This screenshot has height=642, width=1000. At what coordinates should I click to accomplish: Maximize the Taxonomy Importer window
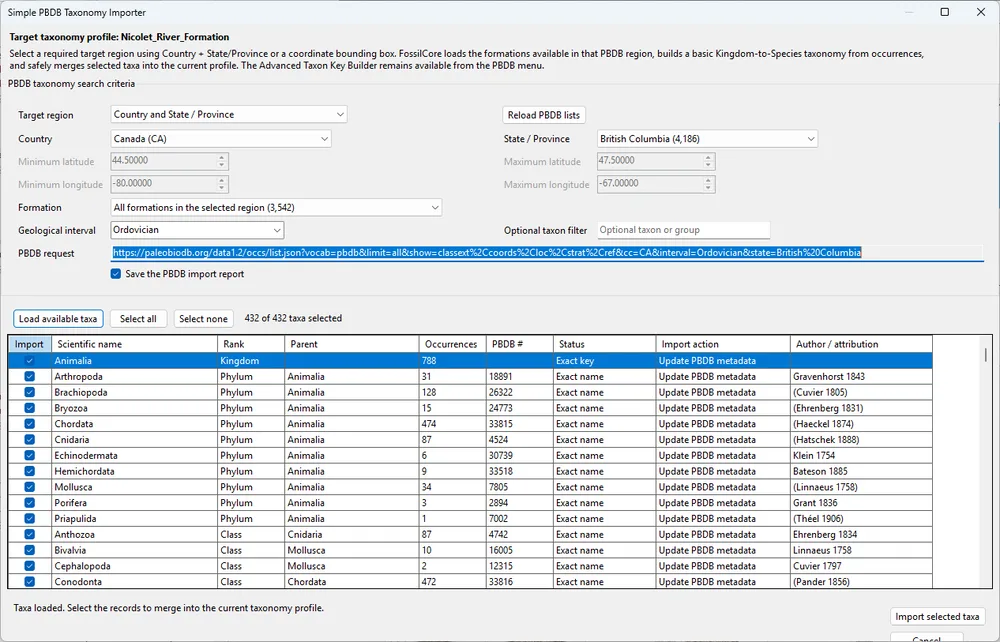945,12
